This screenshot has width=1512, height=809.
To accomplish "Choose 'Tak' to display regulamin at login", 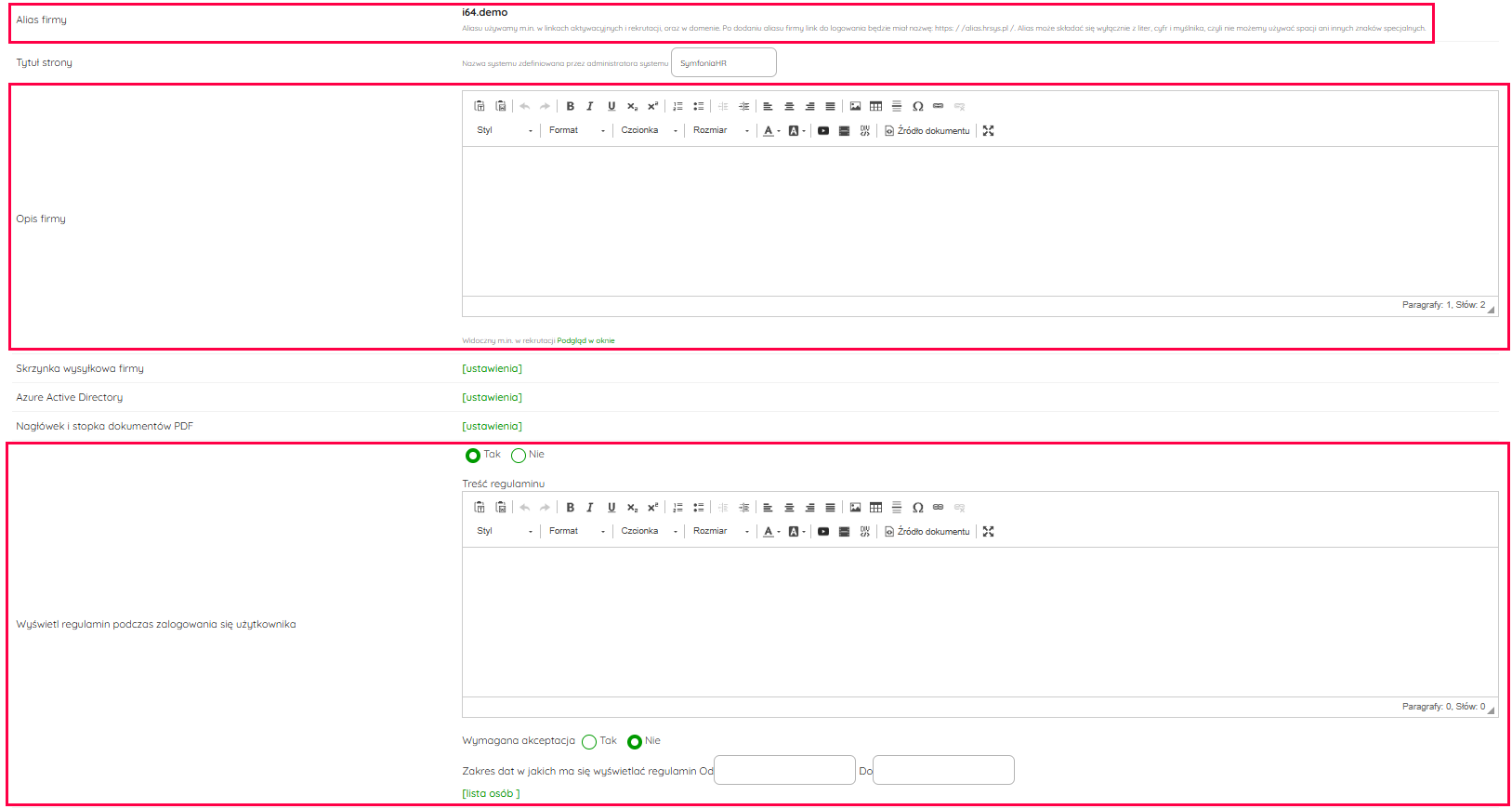I will [x=473, y=456].
